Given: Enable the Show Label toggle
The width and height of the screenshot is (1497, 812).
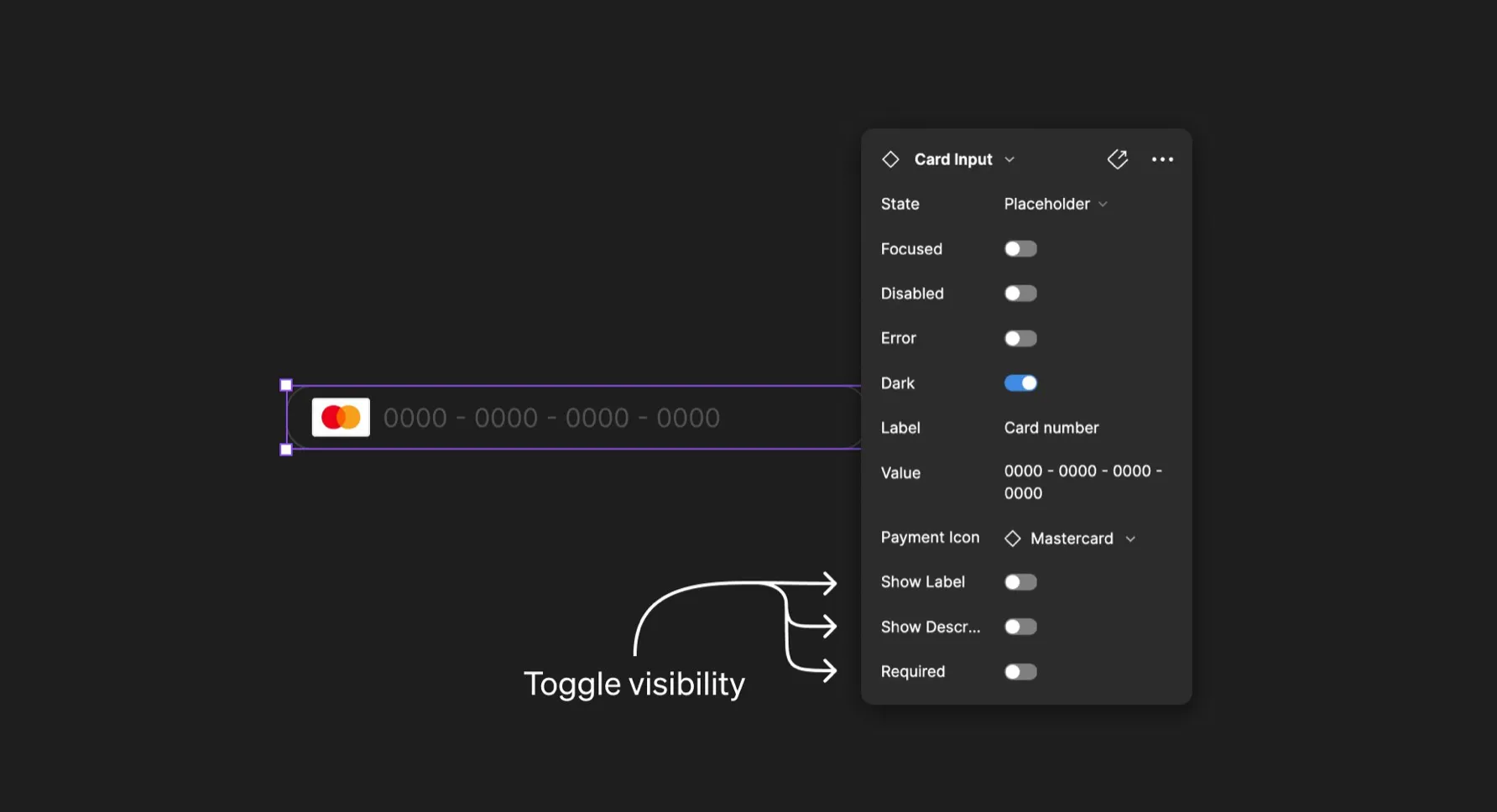Looking at the screenshot, I should [x=1020, y=582].
